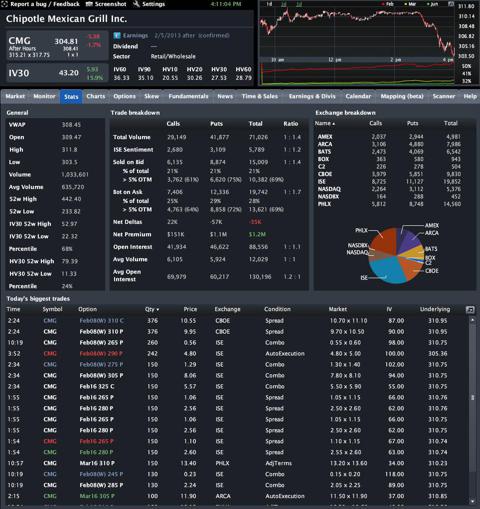The width and height of the screenshot is (480, 509).
Task: Click the trades list scroll-up arrow
Action: tap(472, 320)
